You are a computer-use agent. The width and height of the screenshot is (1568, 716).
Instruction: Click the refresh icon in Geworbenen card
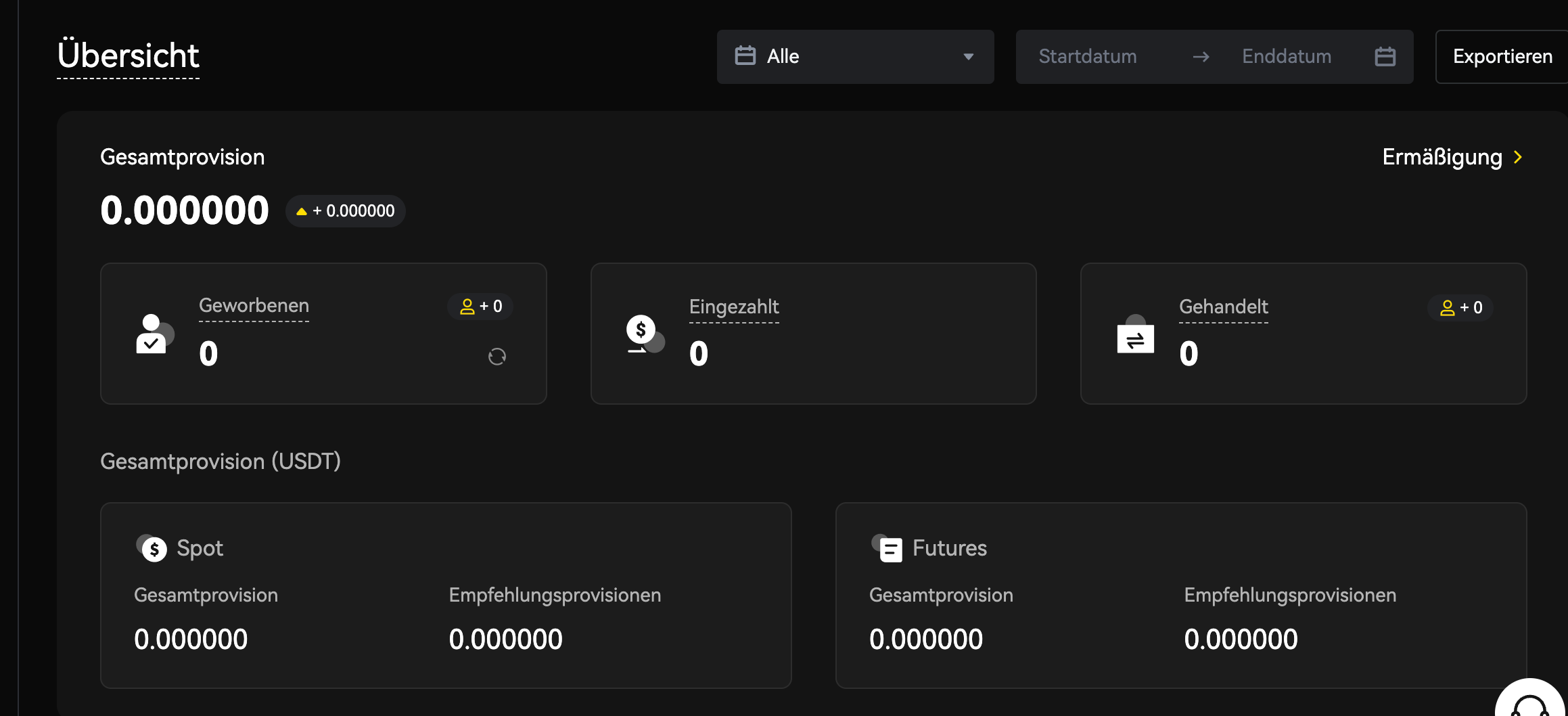[497, 357]
